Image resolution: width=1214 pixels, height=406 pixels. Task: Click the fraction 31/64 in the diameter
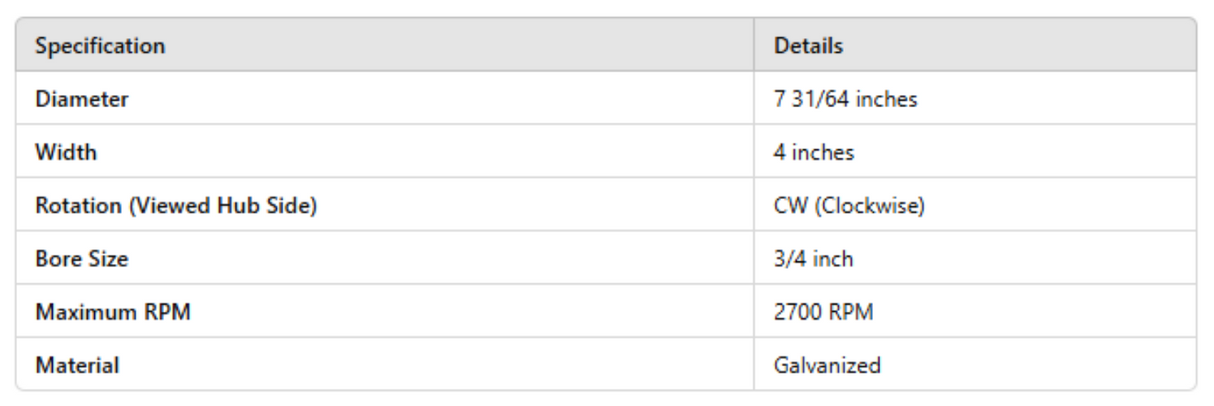[816, 99]
